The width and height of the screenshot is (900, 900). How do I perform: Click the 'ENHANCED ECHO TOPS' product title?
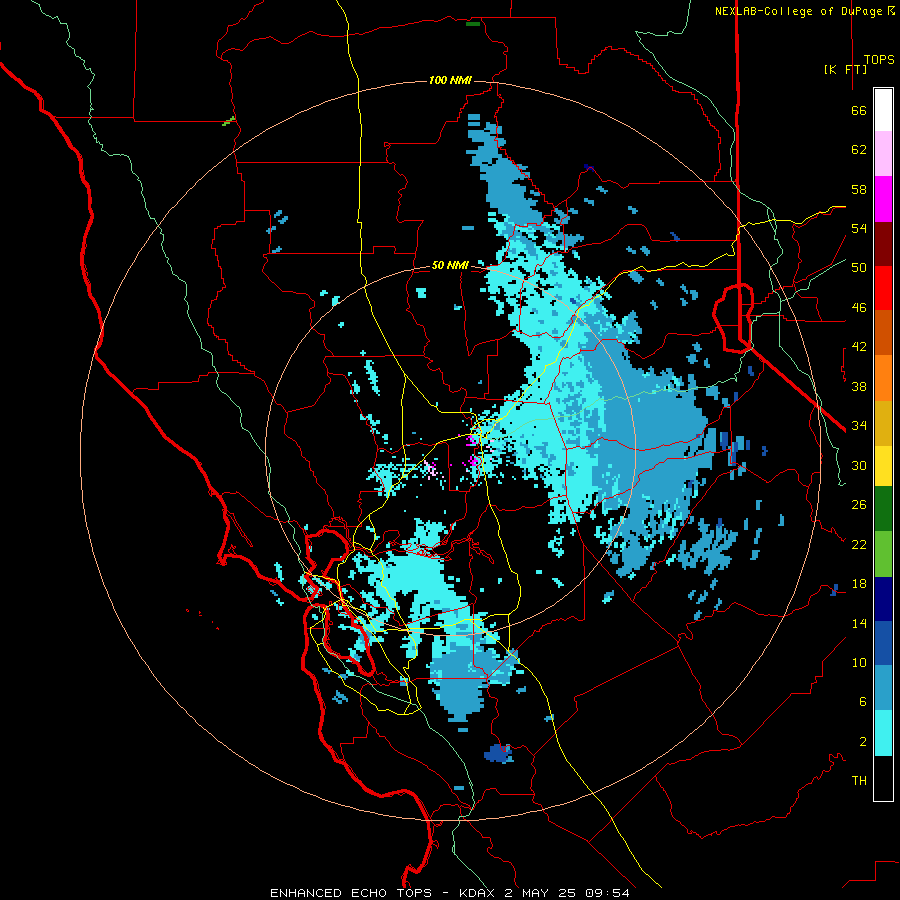[x=351, y=893]
